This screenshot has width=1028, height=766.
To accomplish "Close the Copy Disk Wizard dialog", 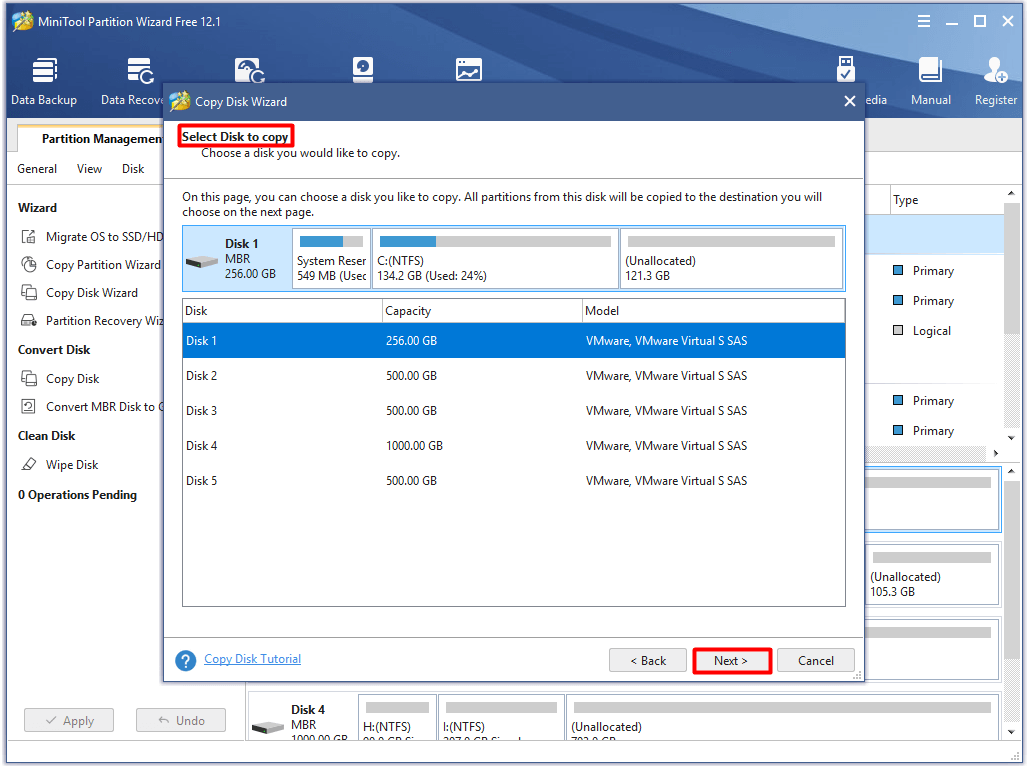I will [850, 101].
